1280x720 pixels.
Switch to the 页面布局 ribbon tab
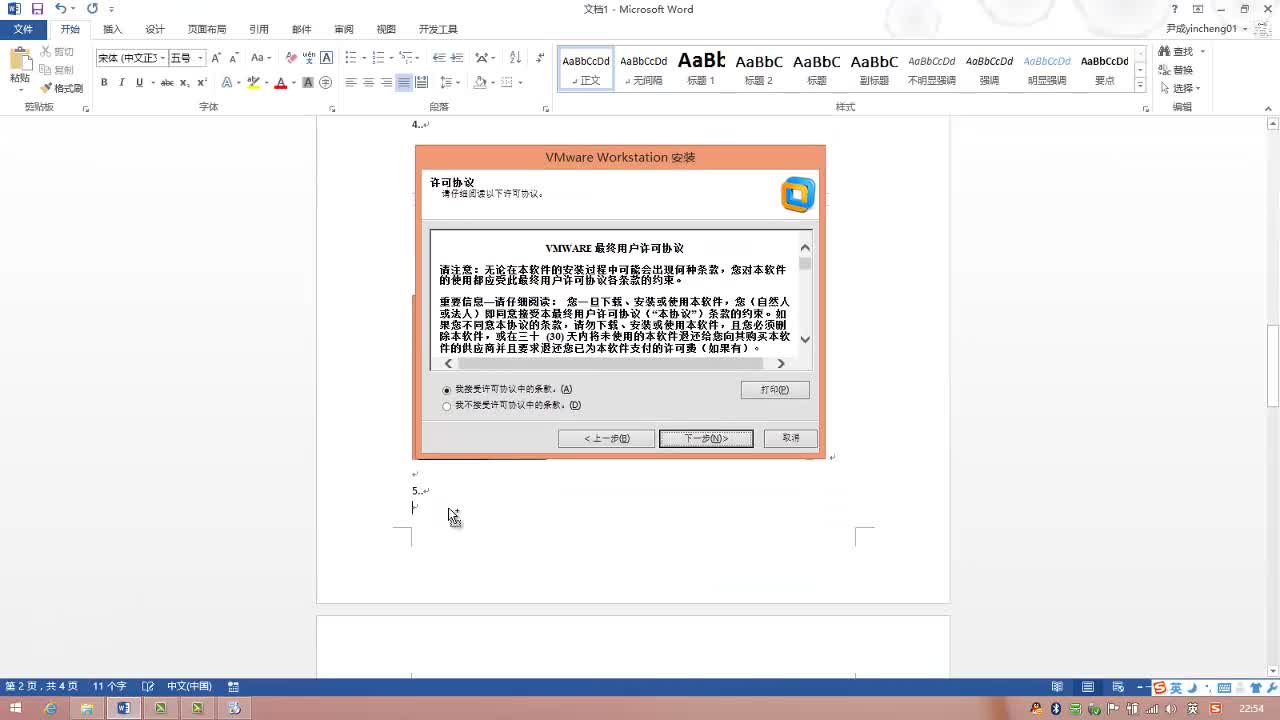206,29
